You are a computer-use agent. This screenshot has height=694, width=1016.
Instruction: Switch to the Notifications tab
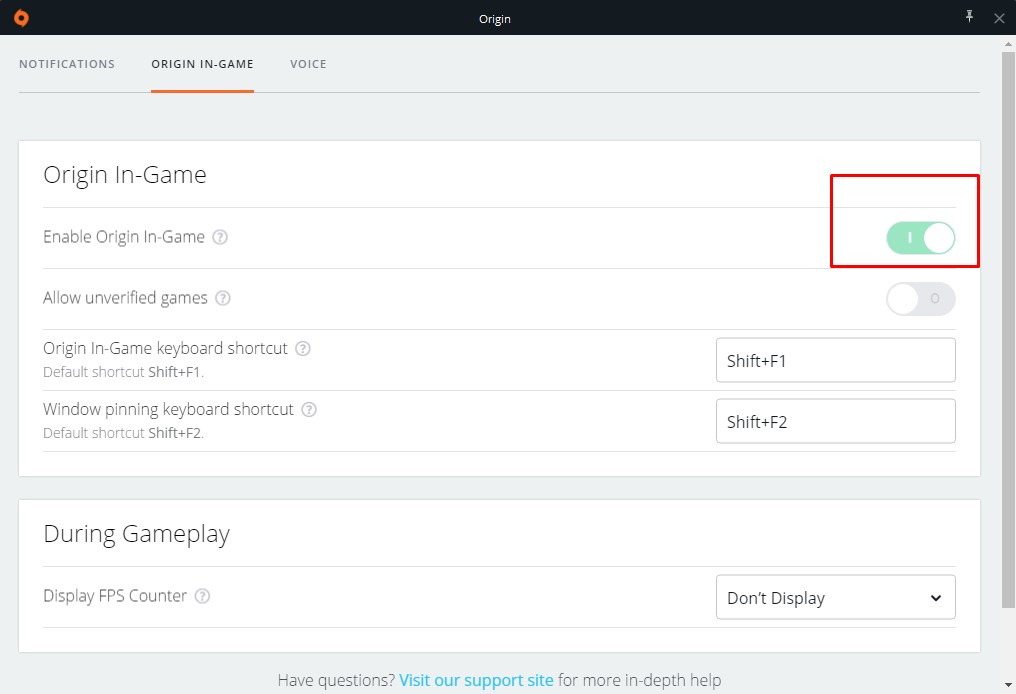point(67,64)
